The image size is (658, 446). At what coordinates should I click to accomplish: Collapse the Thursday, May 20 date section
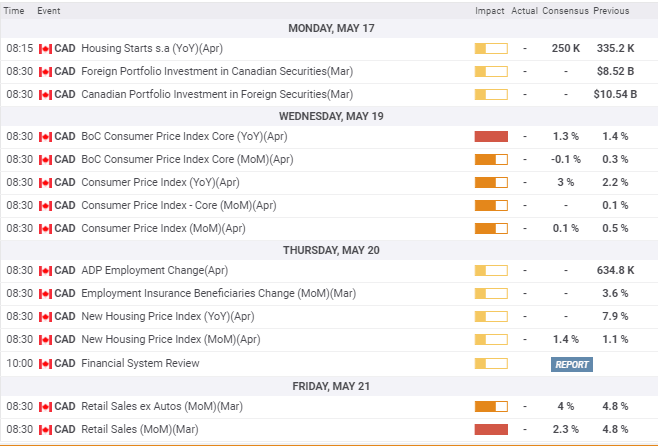point(330,250)
